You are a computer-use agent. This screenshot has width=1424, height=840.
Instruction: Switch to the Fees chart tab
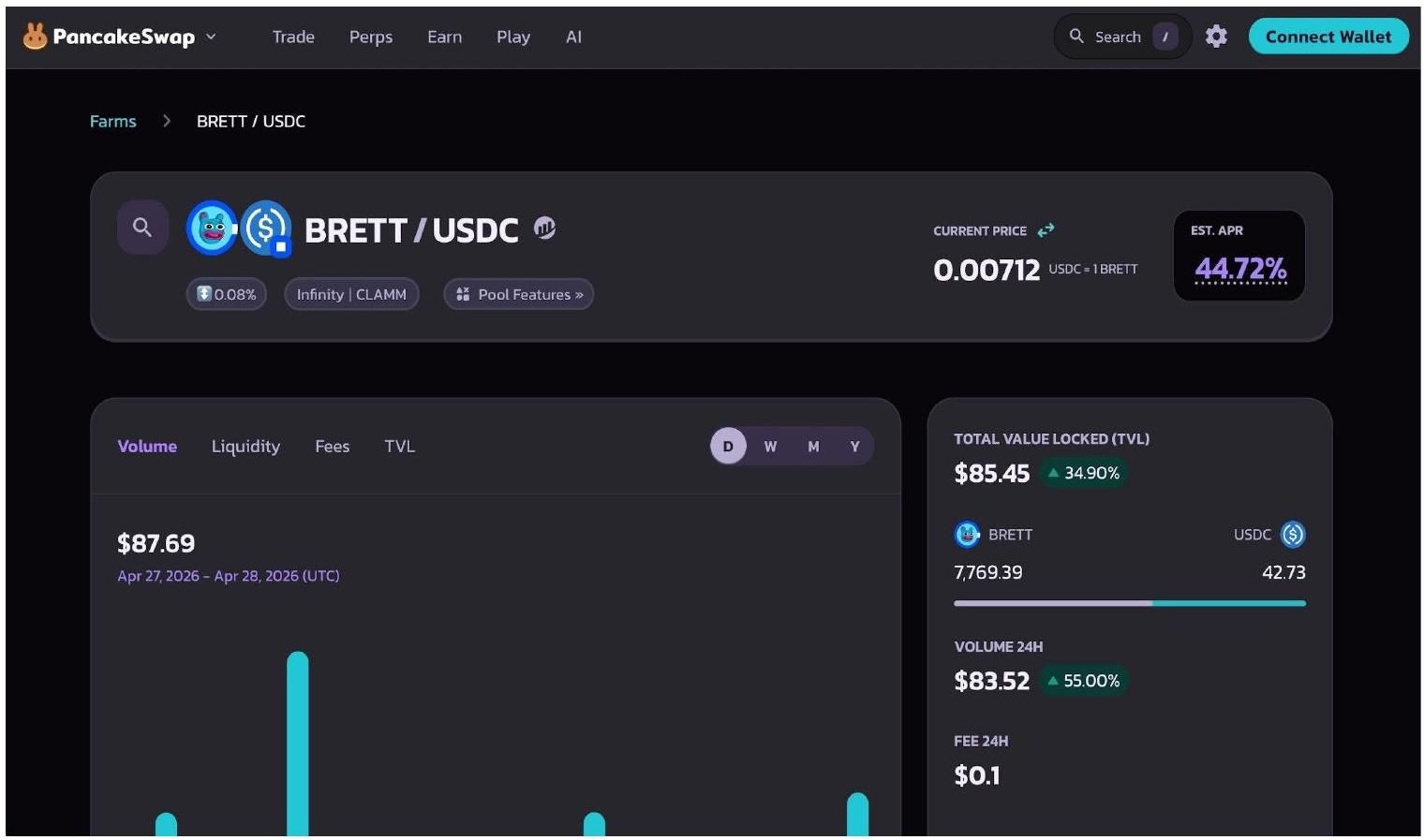point(332,446)
